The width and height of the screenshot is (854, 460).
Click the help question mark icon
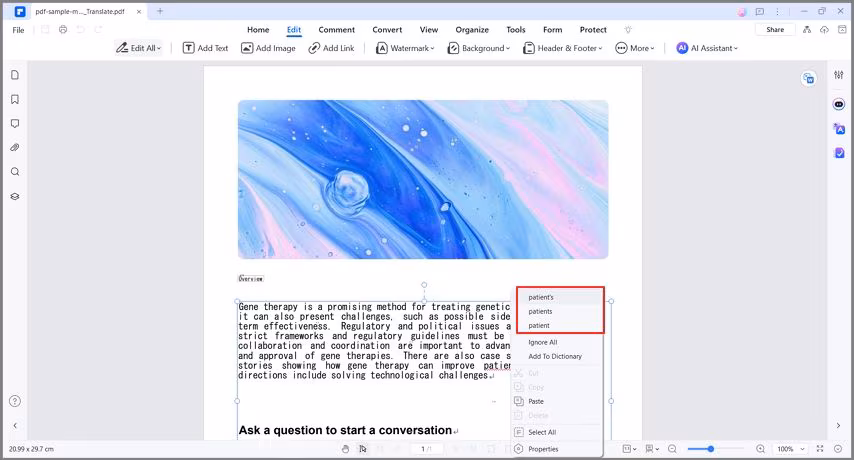[15, 401]
